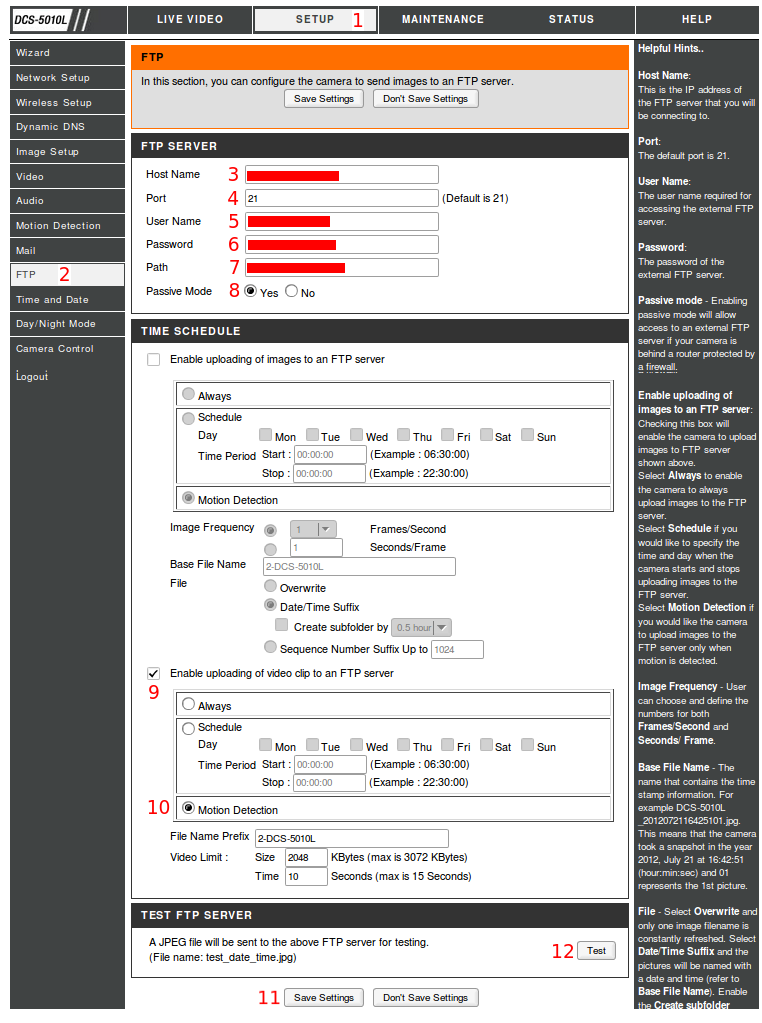Set Passive Mode to No
The height and width of the screenshot is (1023, 762).
pos(292,291)
